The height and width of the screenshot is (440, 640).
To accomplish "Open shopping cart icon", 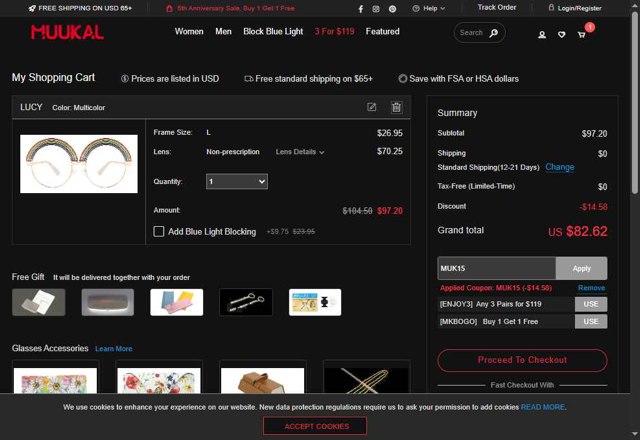I will (x=582, y=35).
